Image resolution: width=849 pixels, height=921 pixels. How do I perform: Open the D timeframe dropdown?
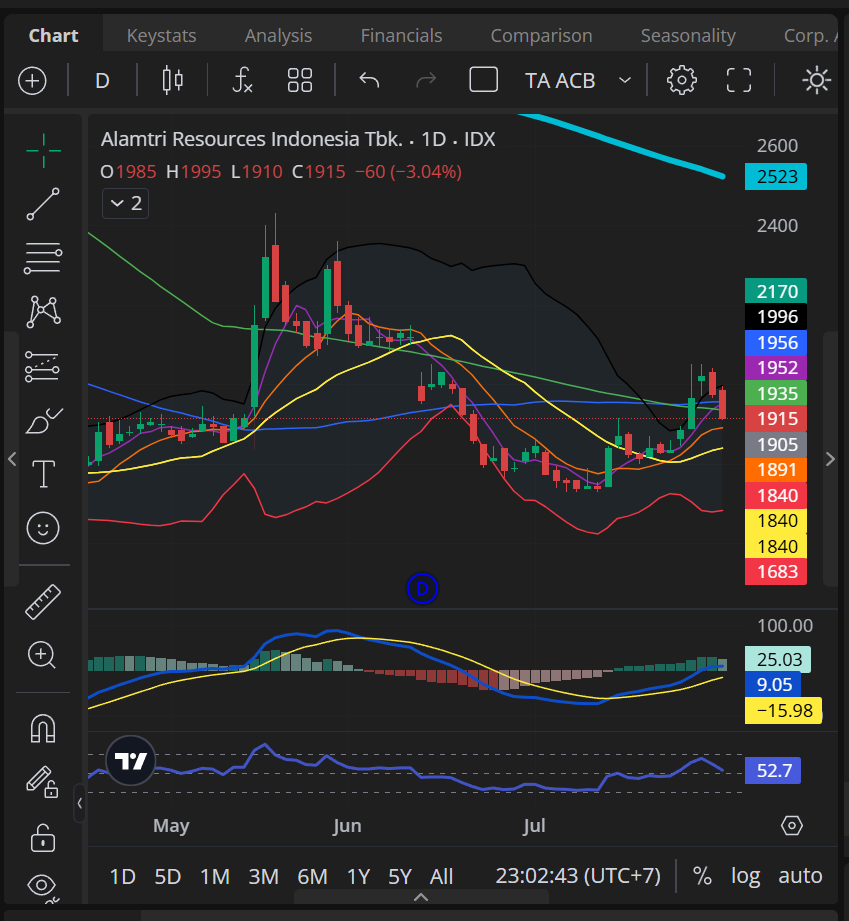pos(101,80)
